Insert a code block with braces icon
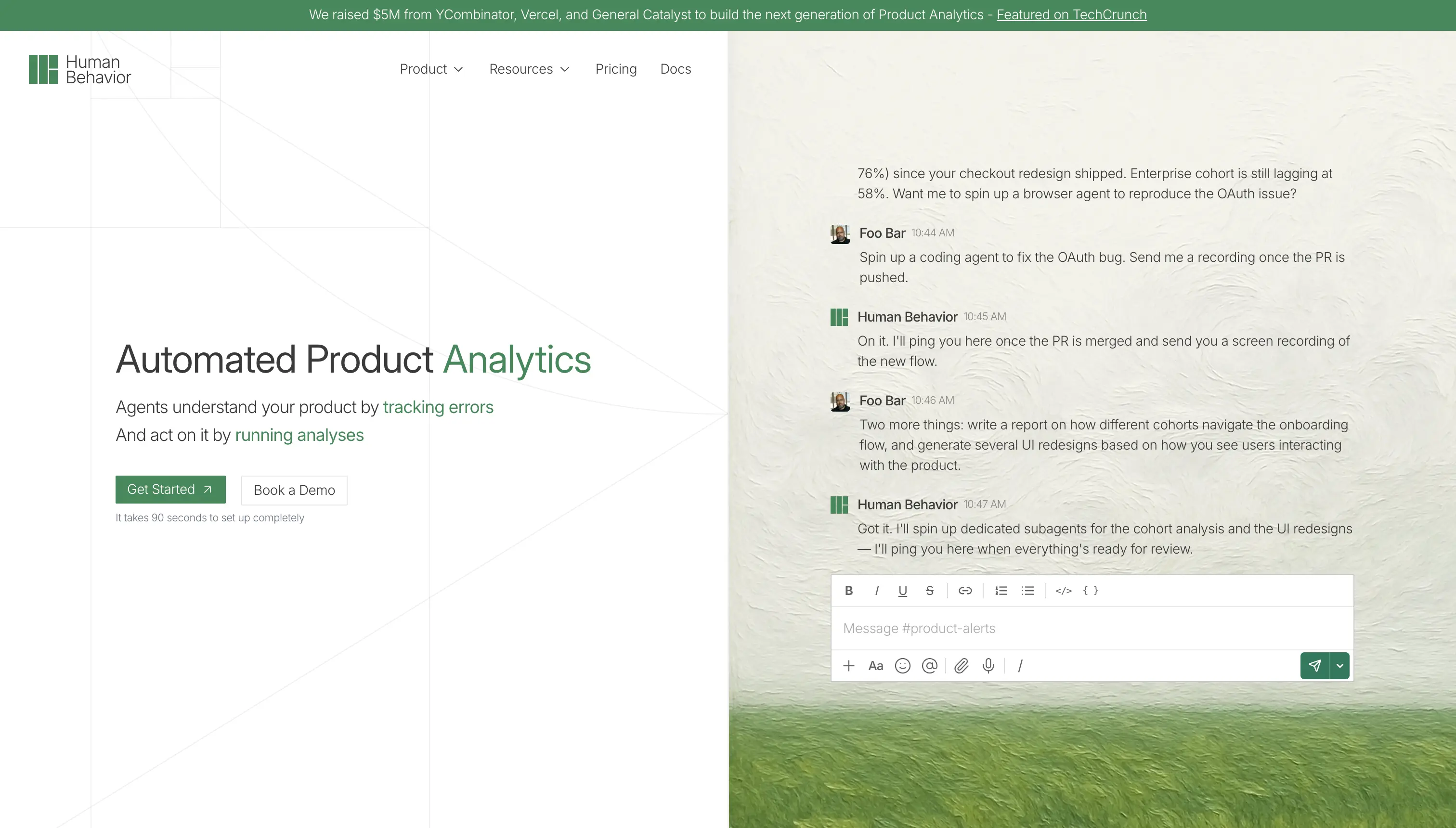The height and width of the screenshot is (828, 1456). point(1091,590)
